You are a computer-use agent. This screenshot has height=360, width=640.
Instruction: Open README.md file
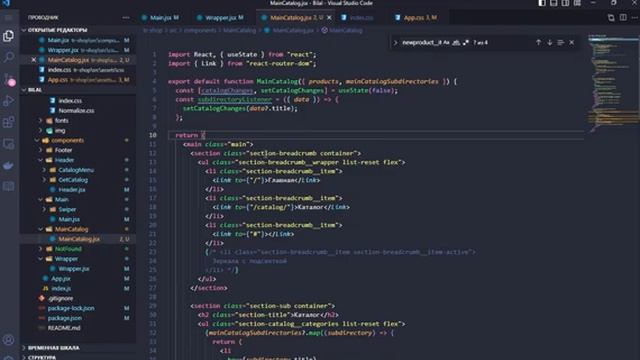click(64, 328)
